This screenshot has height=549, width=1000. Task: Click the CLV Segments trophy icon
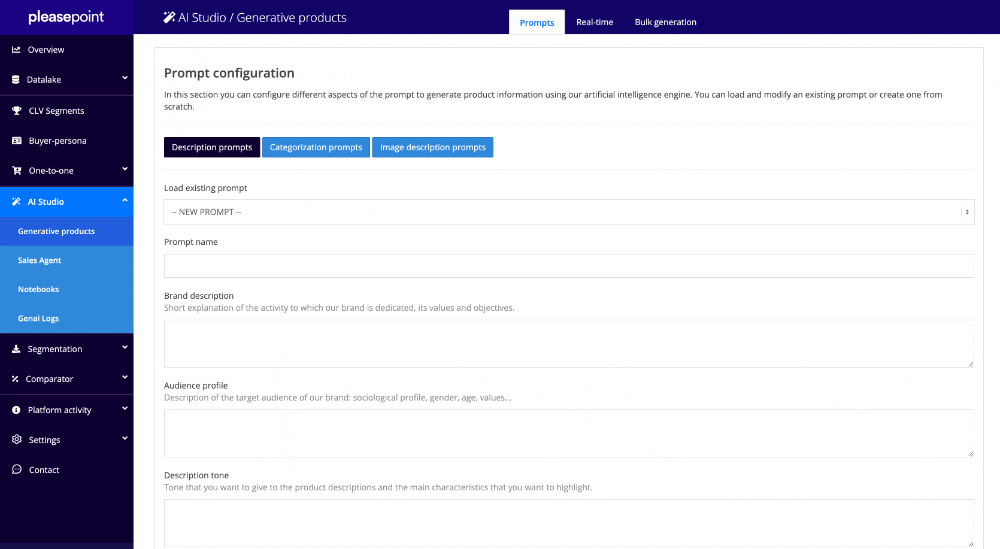16,111
